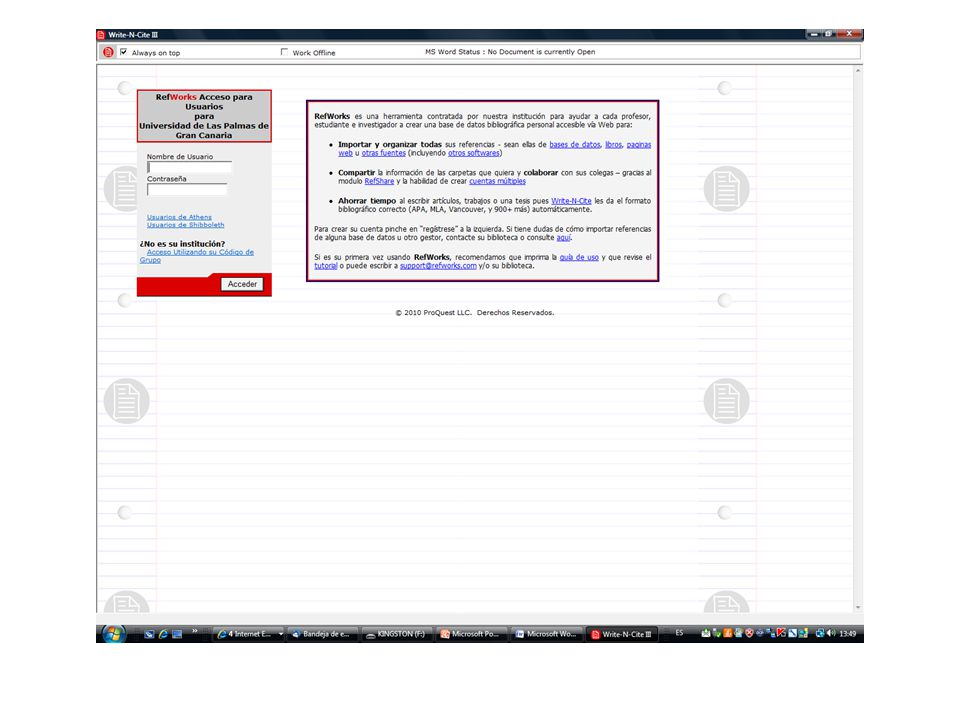Open the guía de uso link

point(579,257)
